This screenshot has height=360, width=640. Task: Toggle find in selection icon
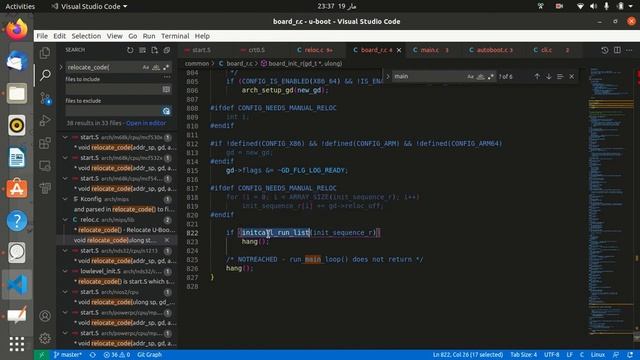tap(560, 76)
